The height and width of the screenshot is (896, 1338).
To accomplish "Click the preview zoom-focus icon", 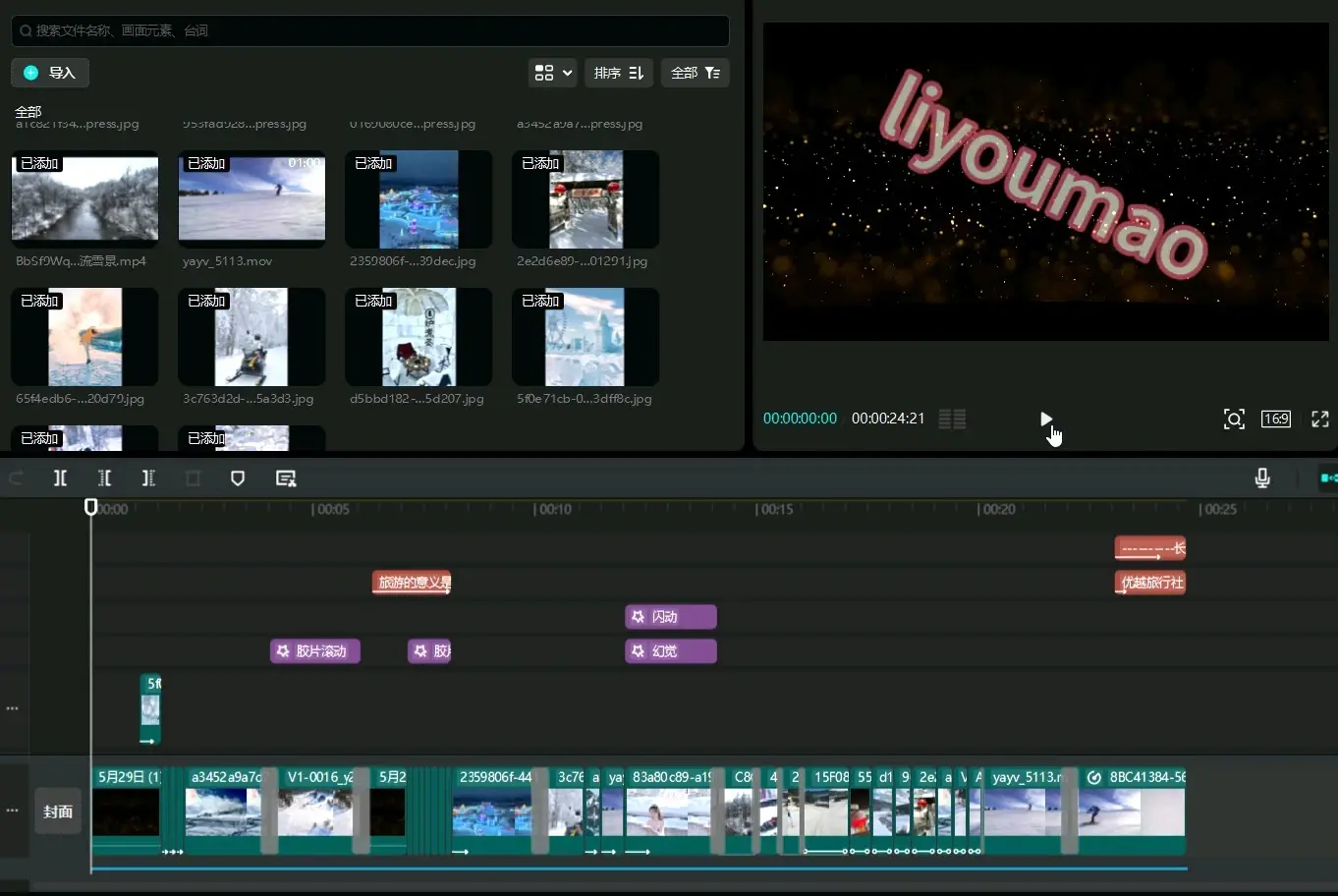I will tap(1234, 420).
